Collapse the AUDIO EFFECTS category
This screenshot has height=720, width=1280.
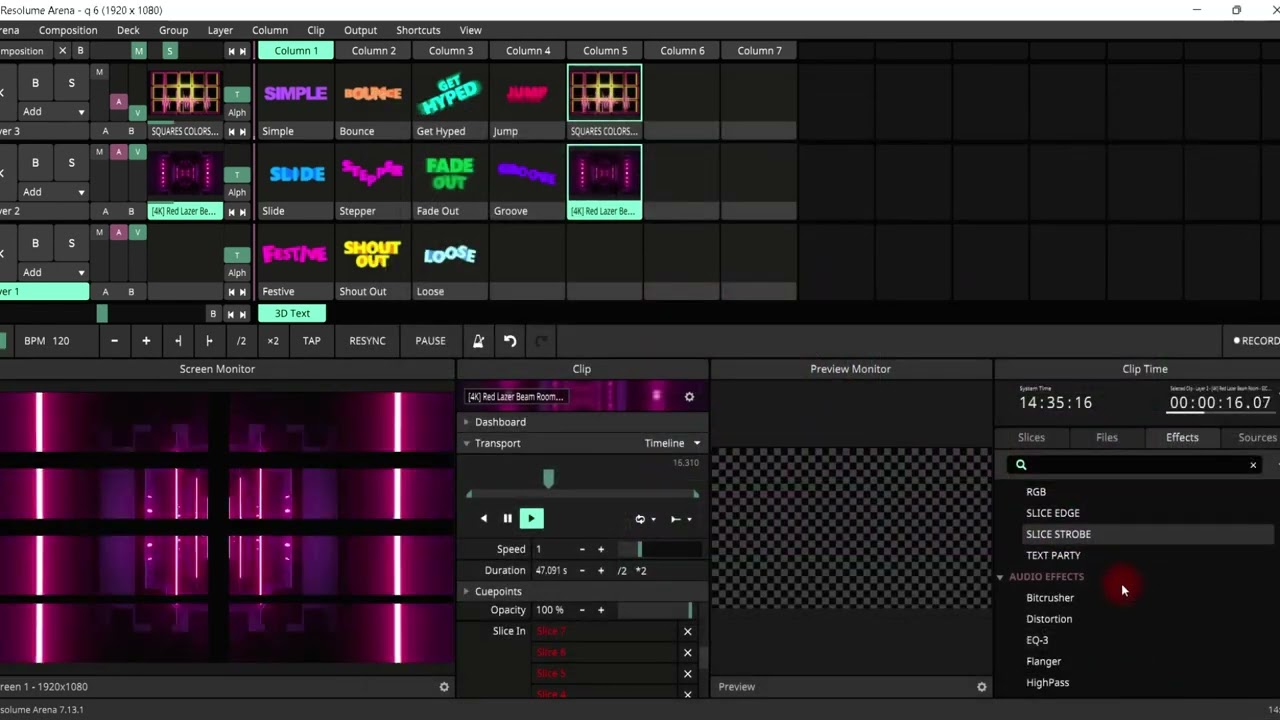1000,577
